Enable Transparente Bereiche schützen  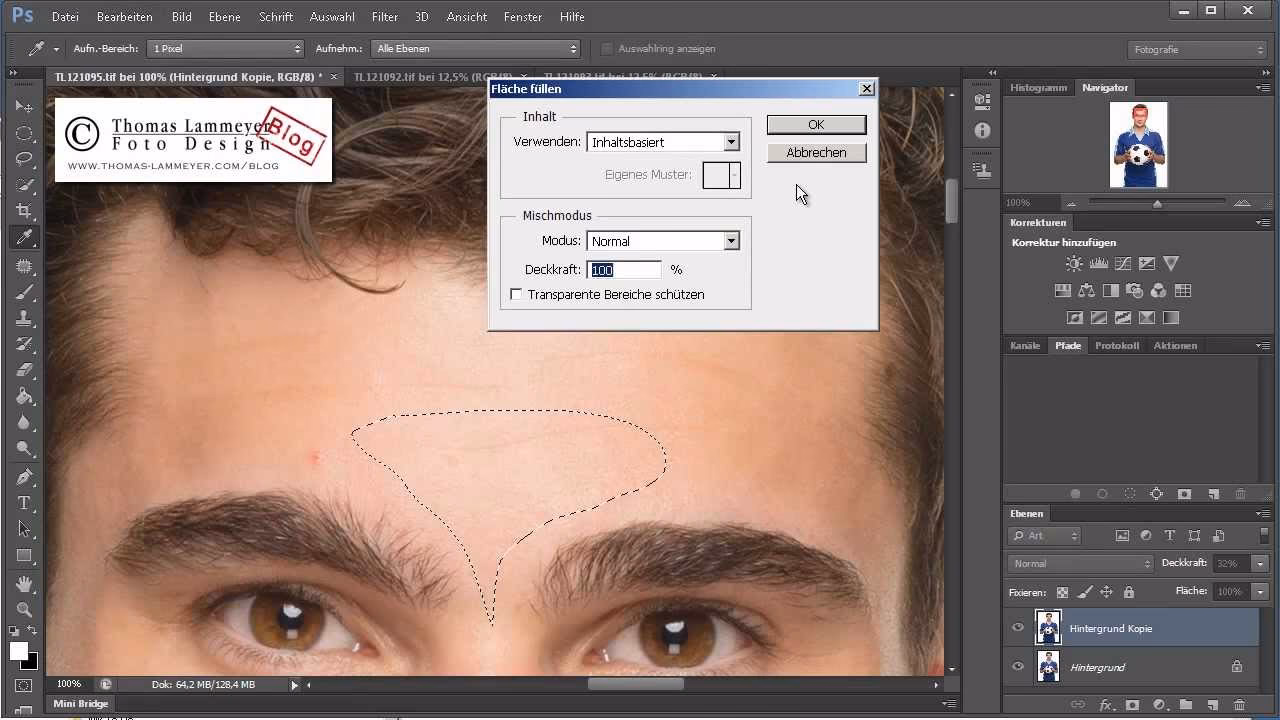pos(516,294)
